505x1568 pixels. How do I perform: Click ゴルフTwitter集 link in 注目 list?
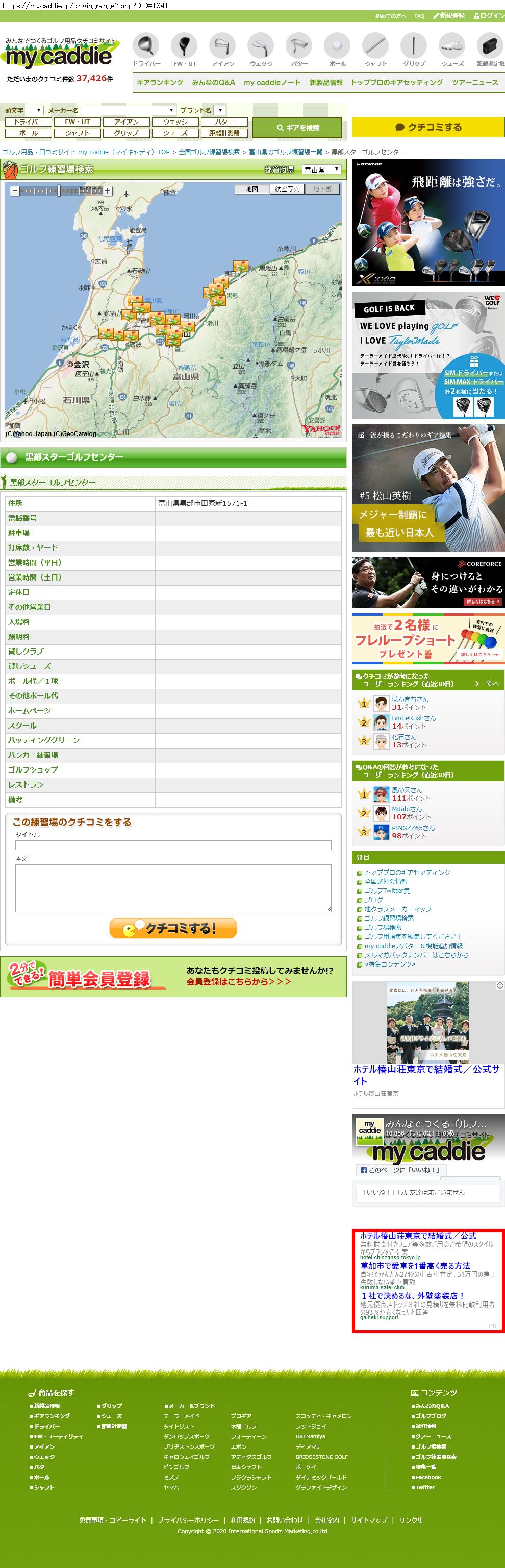coord(387,890)
